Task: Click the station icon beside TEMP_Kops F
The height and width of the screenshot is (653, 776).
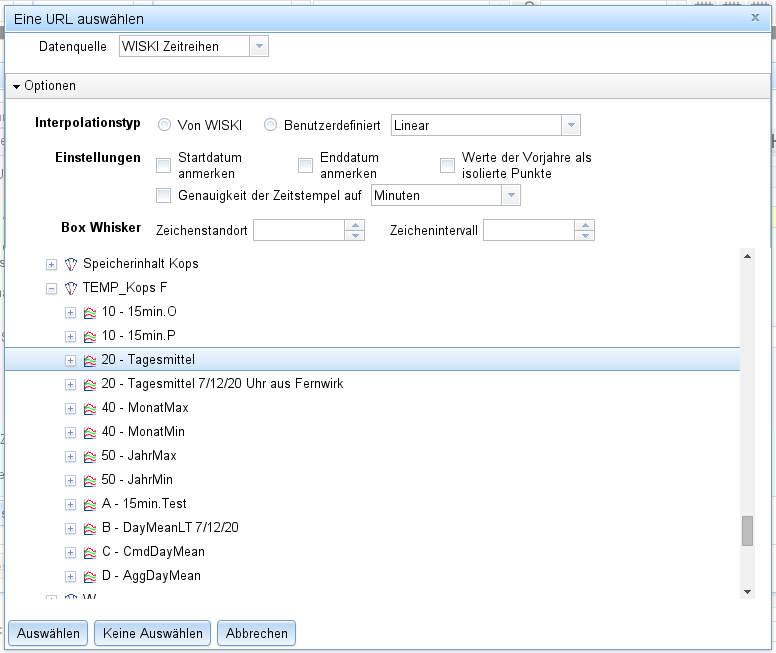Action: pyautogui.click(x=71, y=288)
